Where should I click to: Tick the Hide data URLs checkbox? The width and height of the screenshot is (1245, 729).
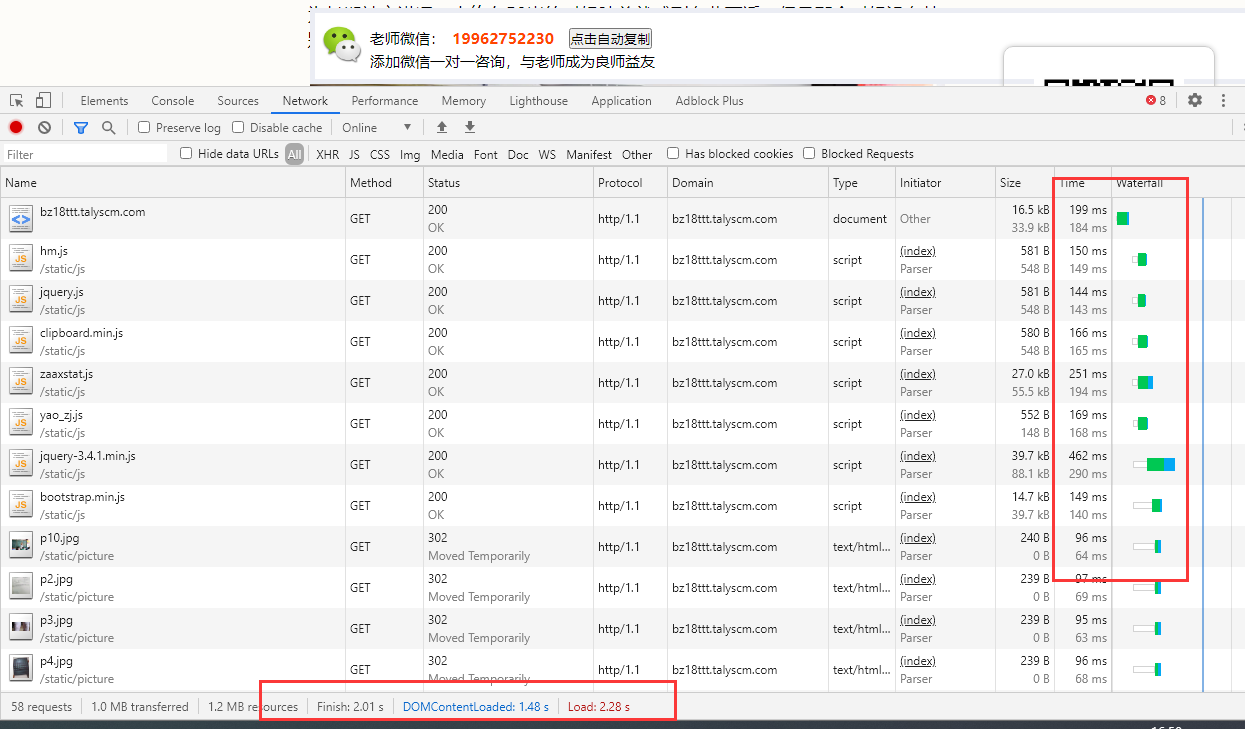click(x=186, y=154)
